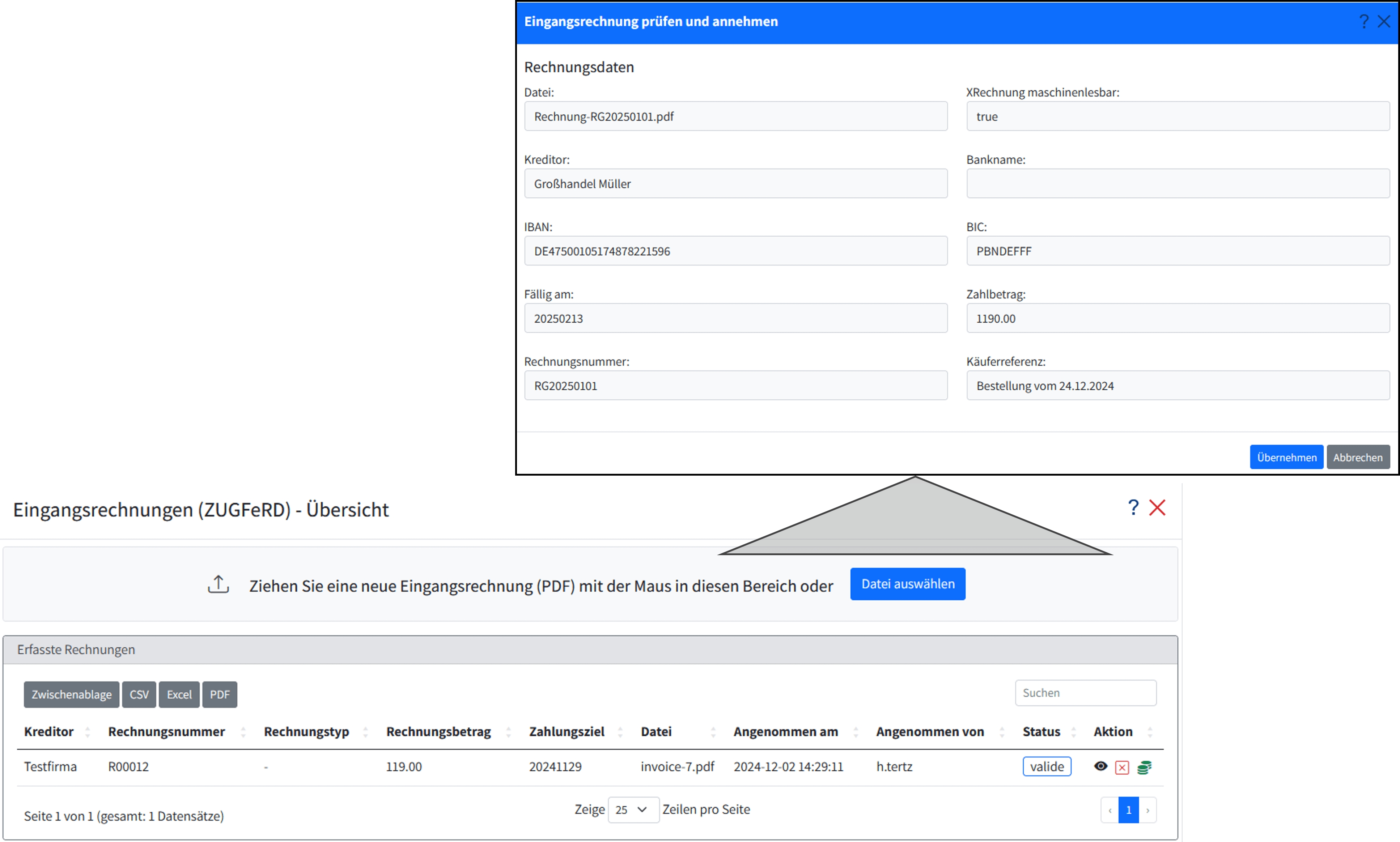Export the table as Excel
The height and width of the screenshot is (842, 1400).
point(179,694)
